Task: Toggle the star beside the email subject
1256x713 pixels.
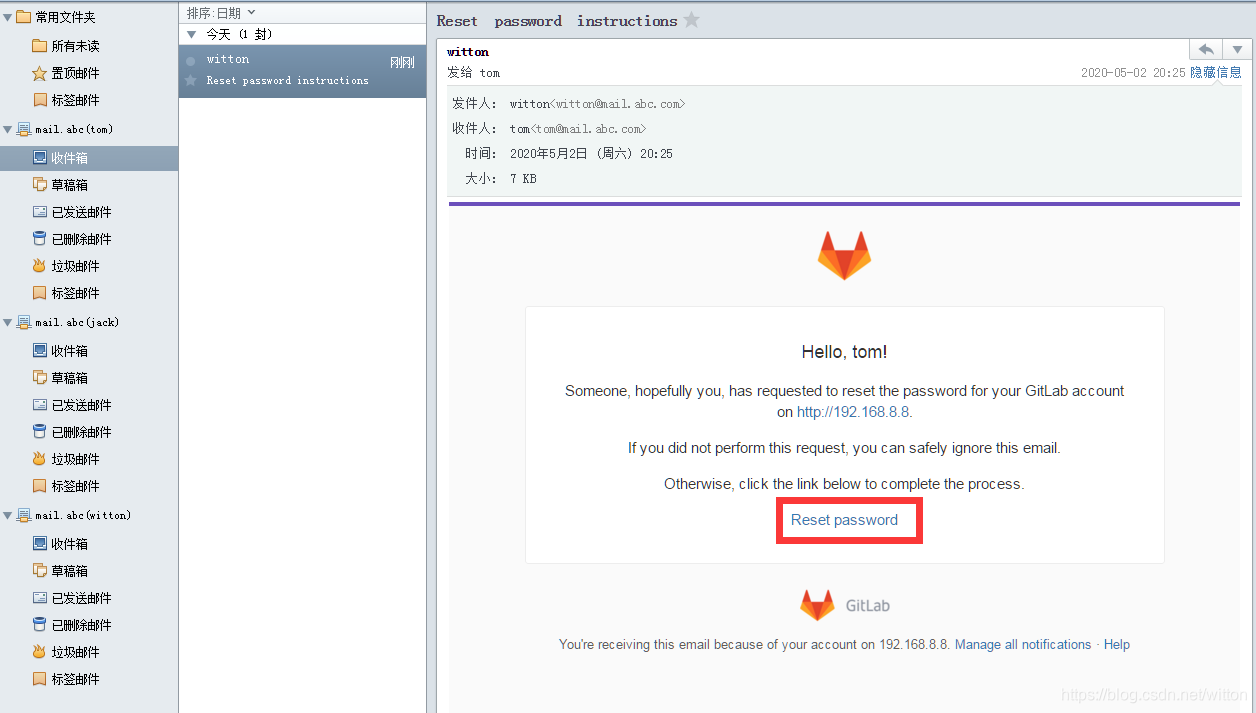Action: [691, 20]
